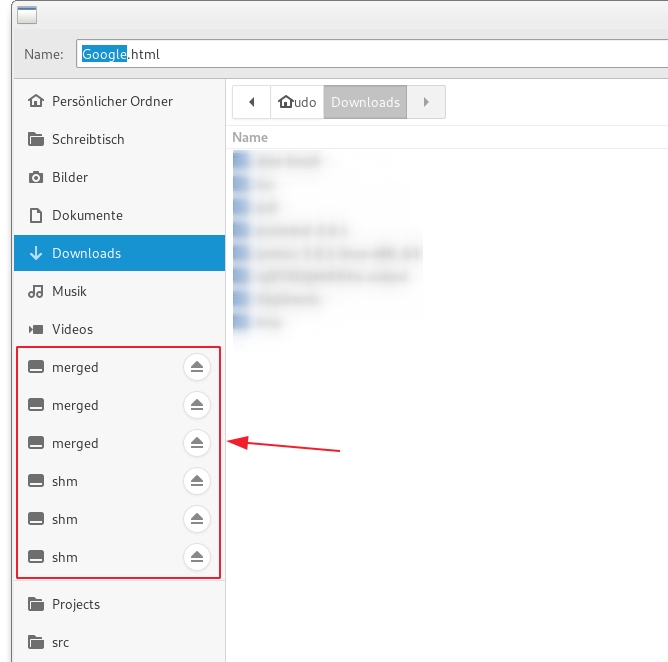Choose the Musik folder in sidebar

coord(69,291)
